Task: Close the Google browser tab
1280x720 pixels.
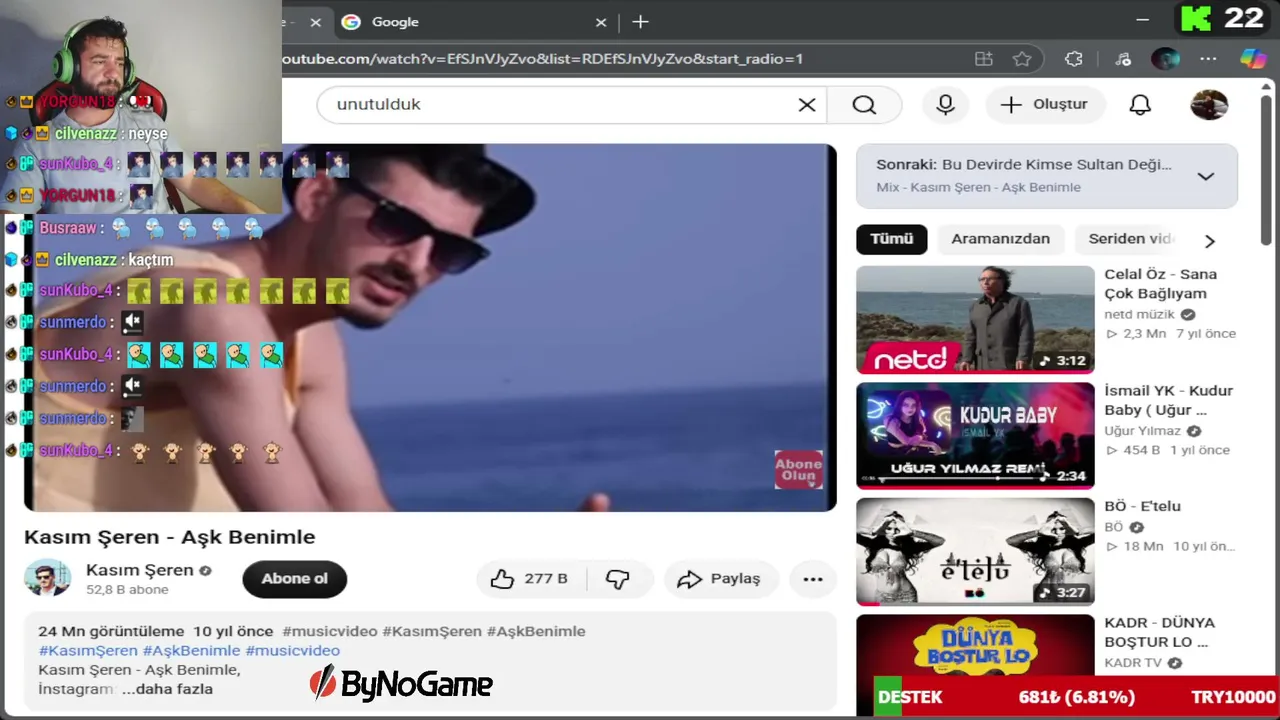Action: 601,22
